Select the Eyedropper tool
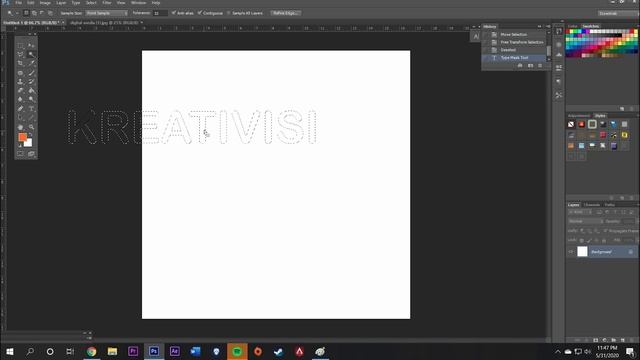 (x=31, y=63)
